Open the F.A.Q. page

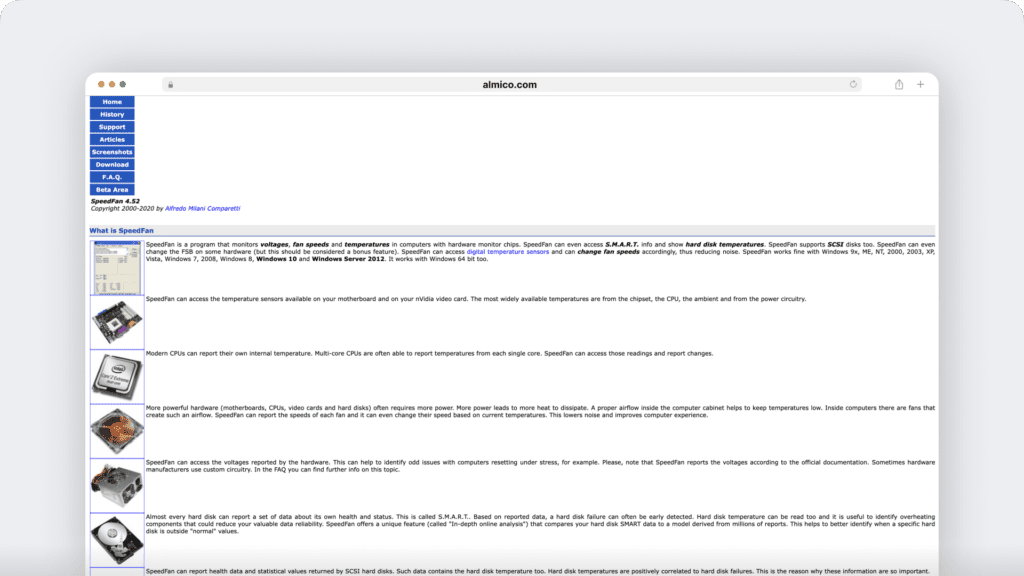112,177
